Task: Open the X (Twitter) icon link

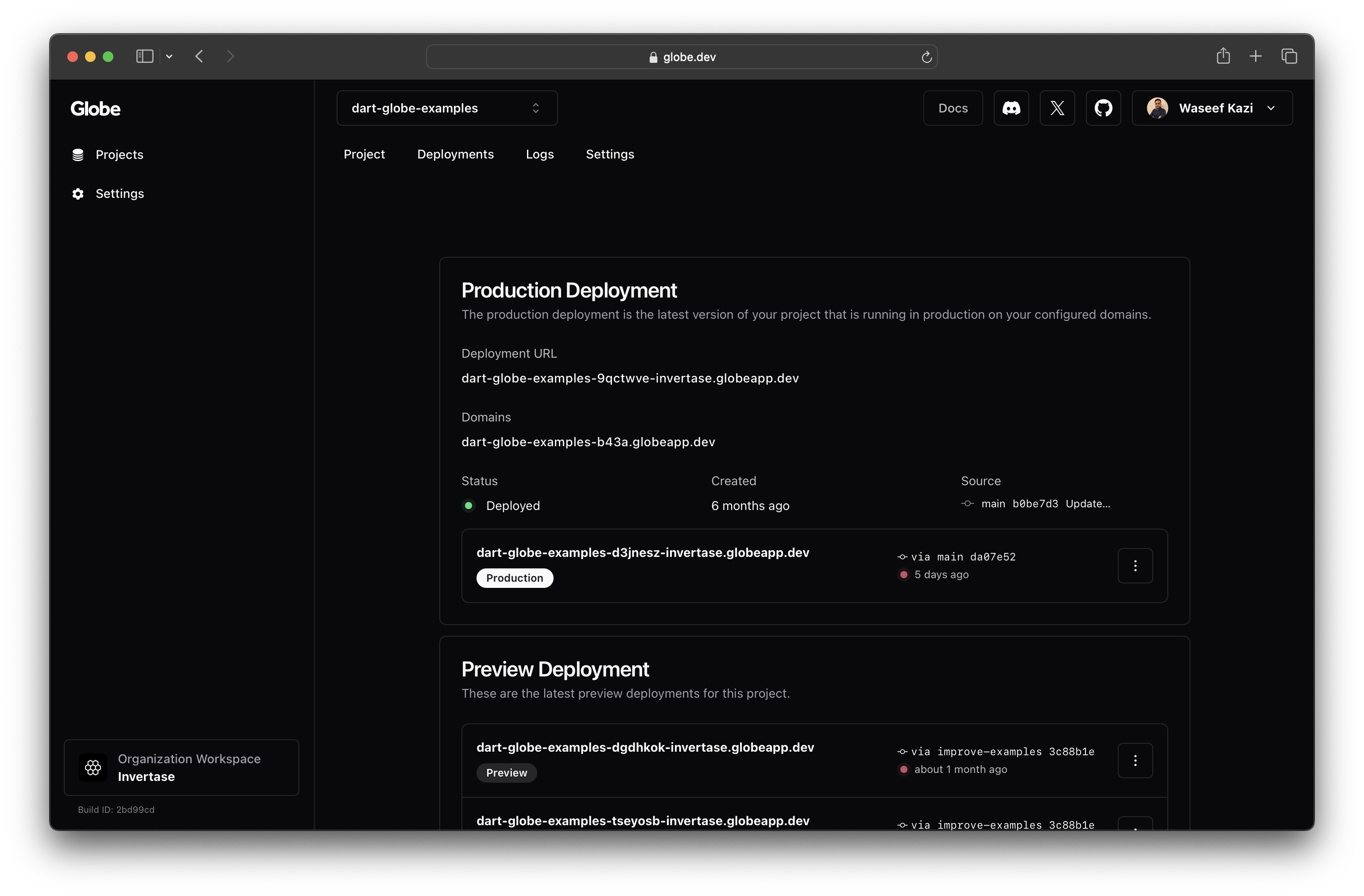Action: [1057, 108]
